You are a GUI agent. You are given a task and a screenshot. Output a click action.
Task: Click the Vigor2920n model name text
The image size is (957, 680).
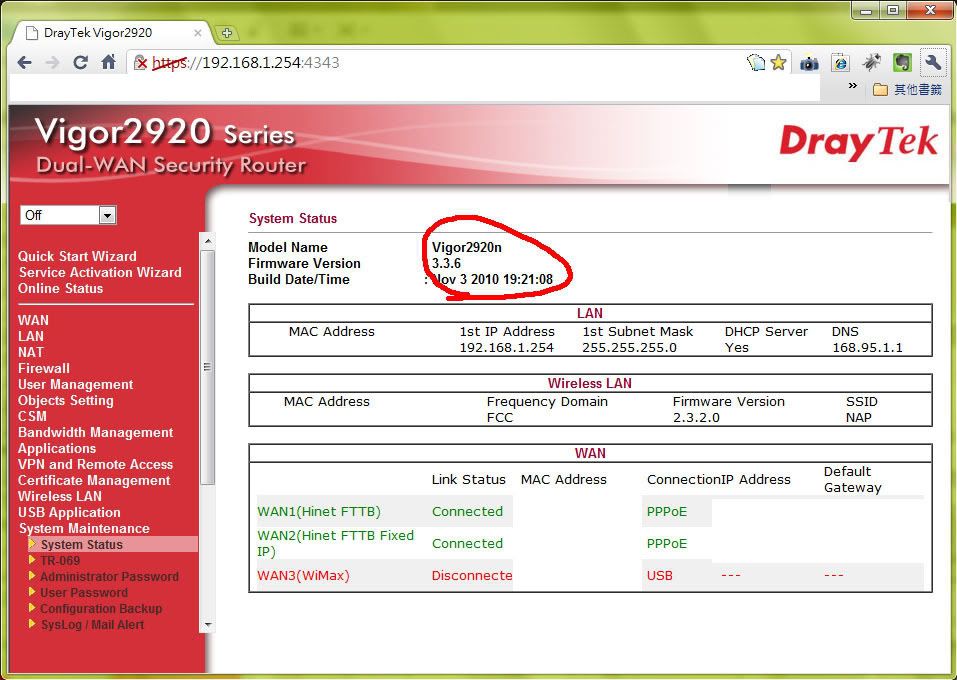coord(467,247)
